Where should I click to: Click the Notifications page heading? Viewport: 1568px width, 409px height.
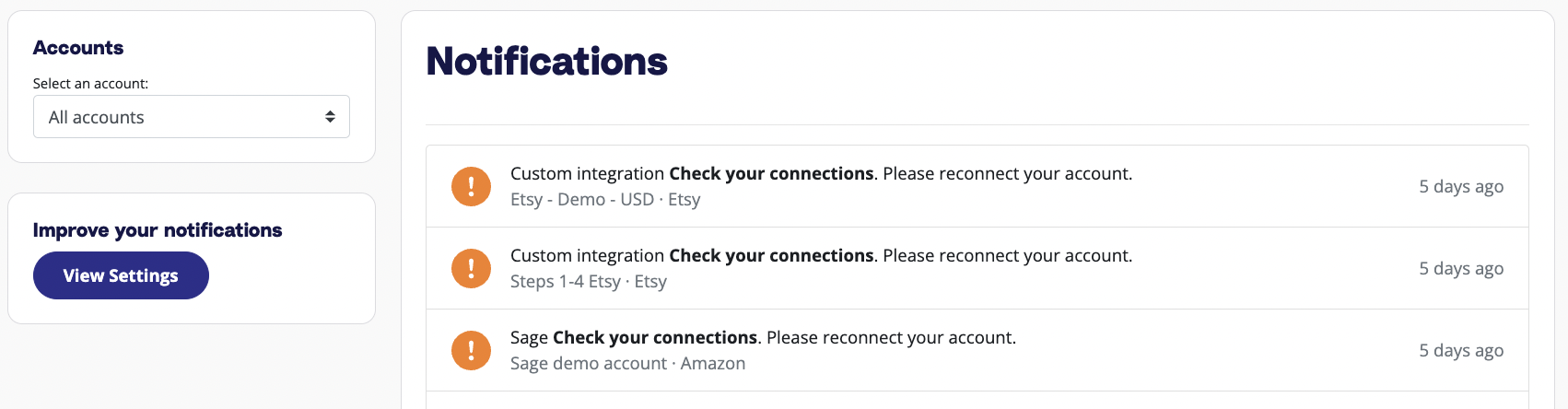pyautogui.click(x=547, y=62)
